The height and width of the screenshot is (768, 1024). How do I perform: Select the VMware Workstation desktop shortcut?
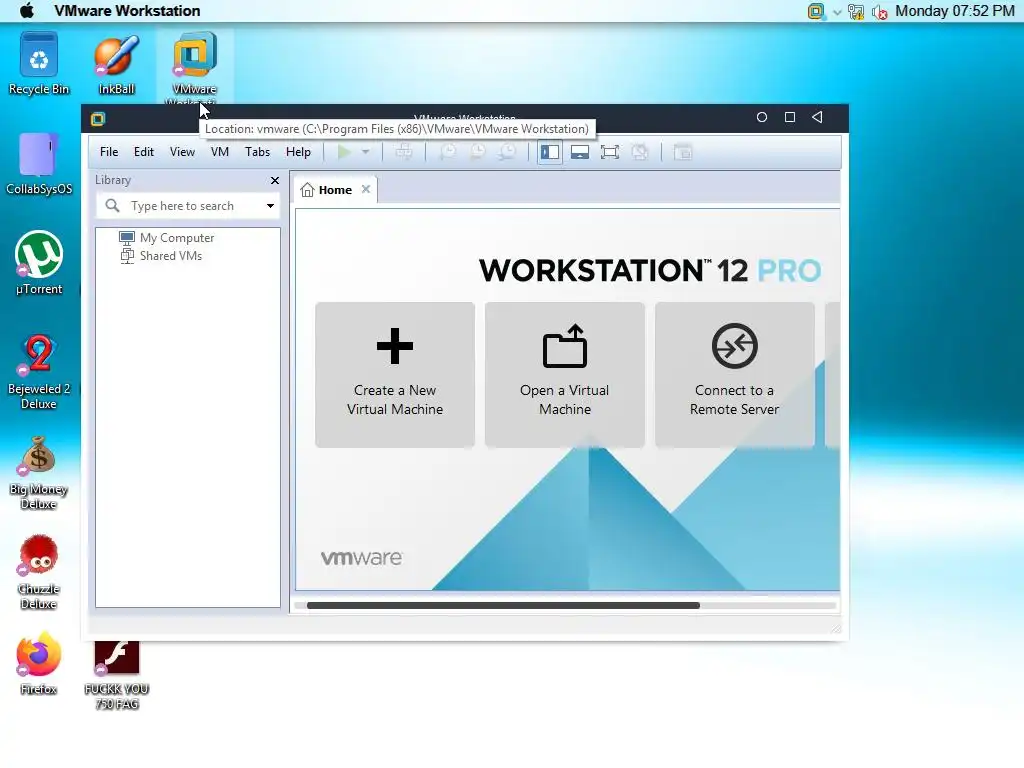pyautogui.click(x=195, y=67)
